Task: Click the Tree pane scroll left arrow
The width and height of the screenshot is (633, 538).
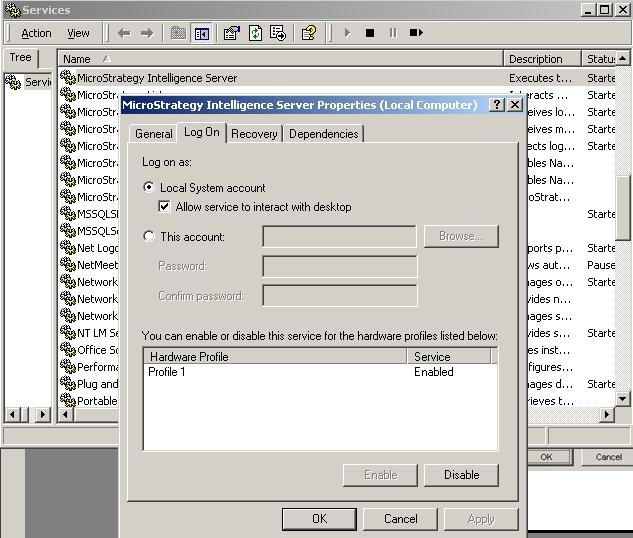Action: coord(12,414)
